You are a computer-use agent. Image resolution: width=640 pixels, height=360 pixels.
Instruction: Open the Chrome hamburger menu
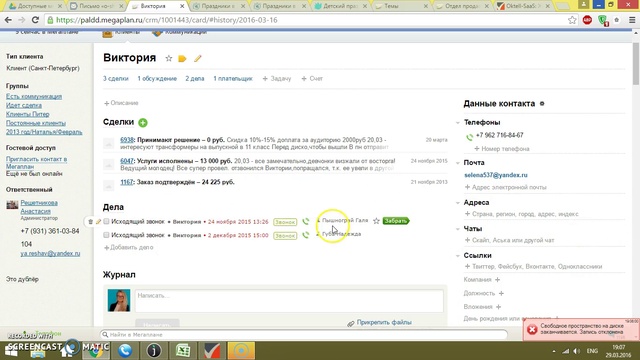pyautogui.click(x=632, y=20)
